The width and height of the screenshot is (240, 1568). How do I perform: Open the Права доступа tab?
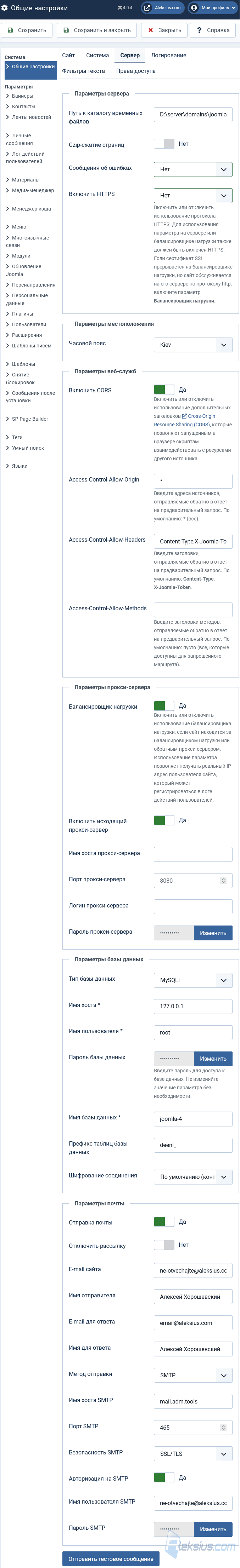135,71
